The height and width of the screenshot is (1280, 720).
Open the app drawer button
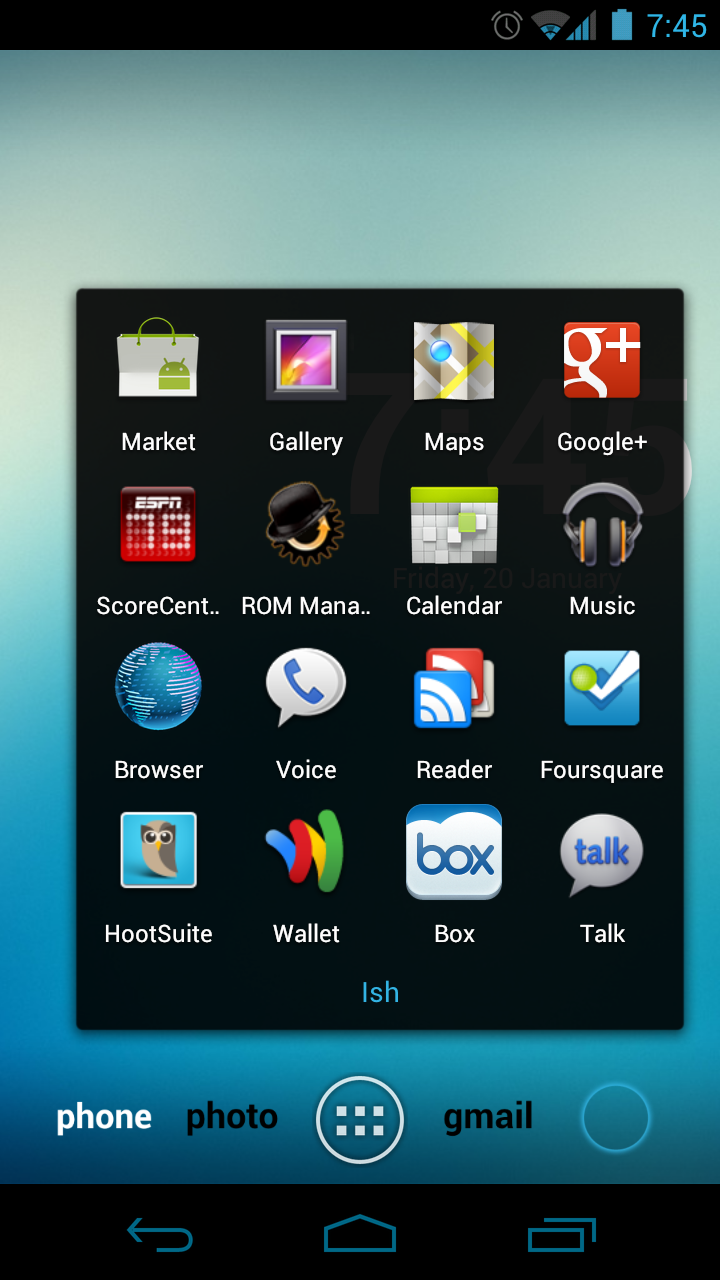[x=360, y=1120]
